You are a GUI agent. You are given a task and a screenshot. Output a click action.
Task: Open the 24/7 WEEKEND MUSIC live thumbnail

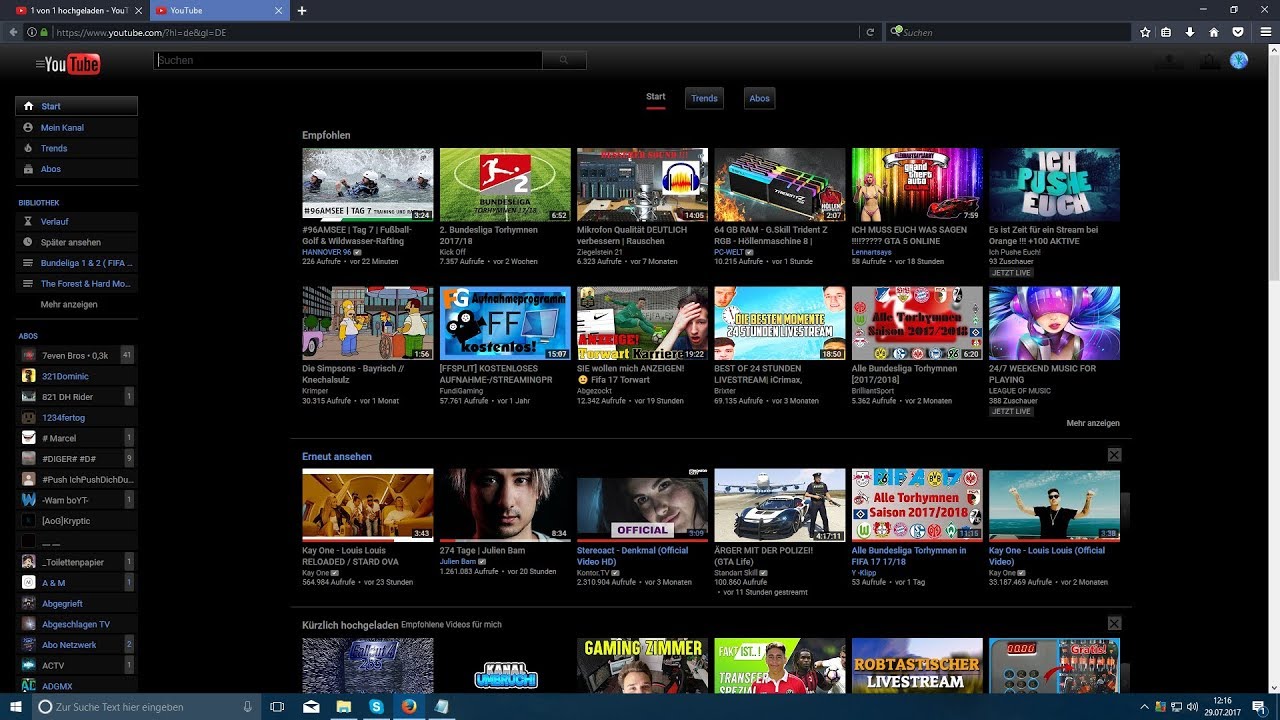tap(1054, 323)
